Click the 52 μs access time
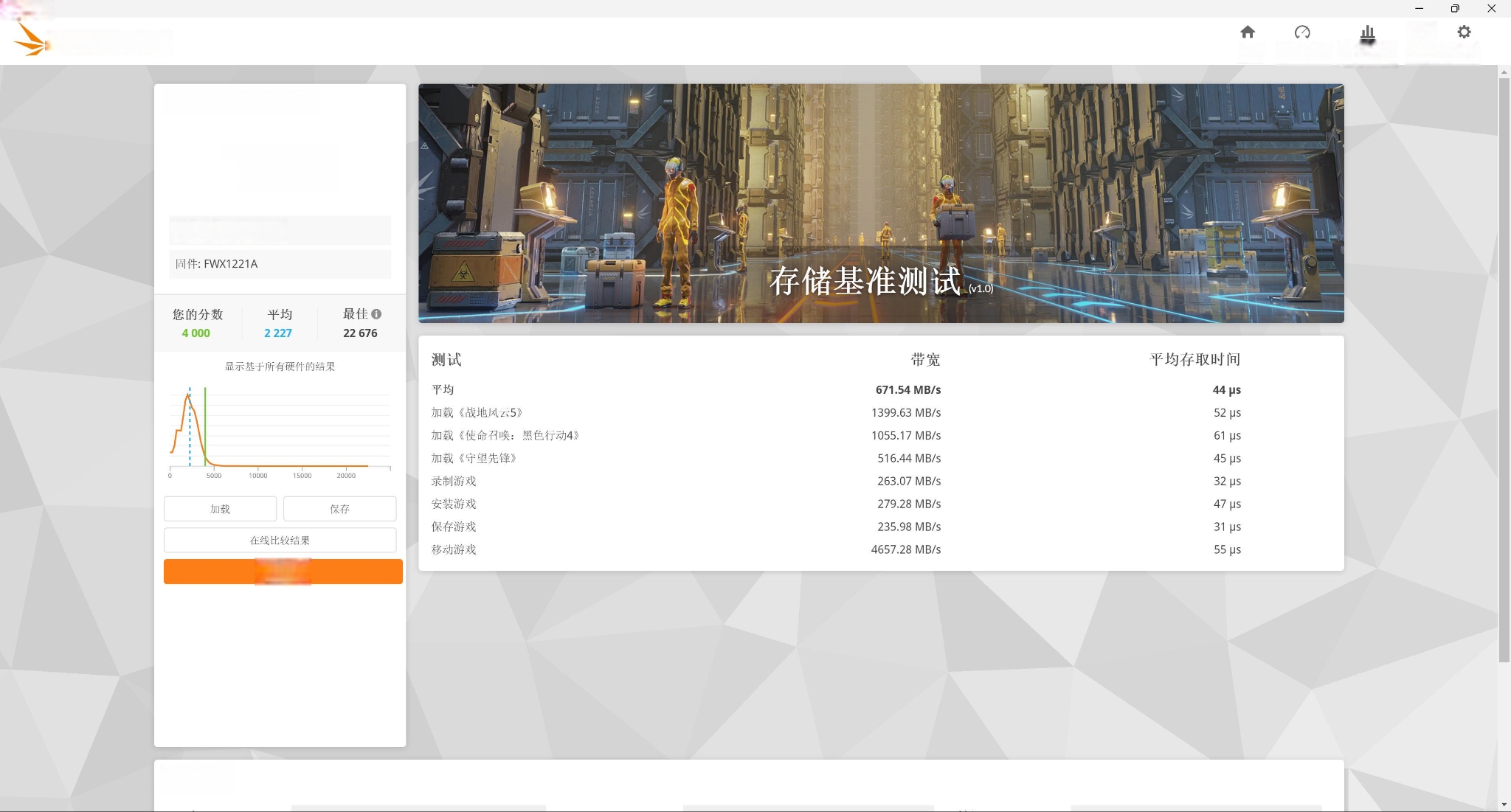1511x812 pixels. [1228, 412]
